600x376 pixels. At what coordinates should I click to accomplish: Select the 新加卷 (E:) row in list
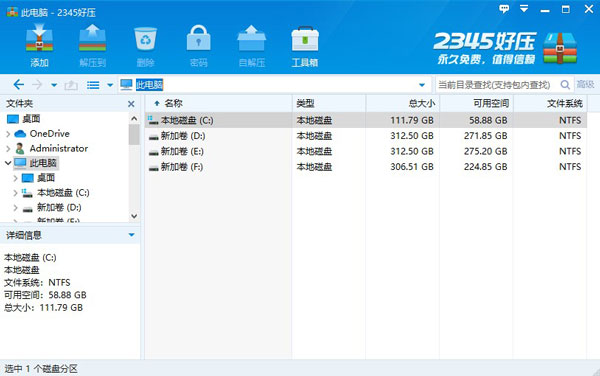366,151
